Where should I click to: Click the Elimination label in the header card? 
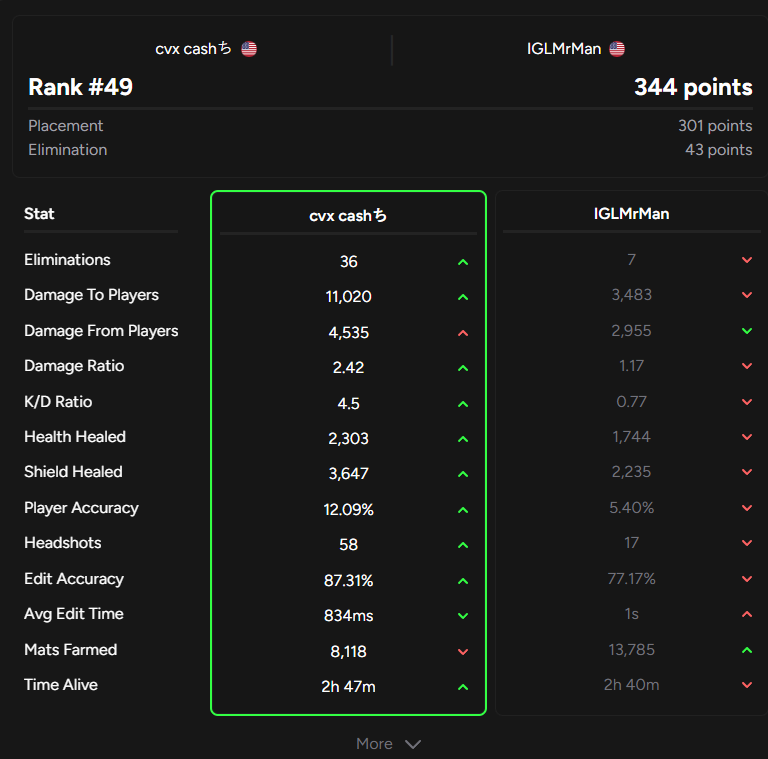pos(68,150)
